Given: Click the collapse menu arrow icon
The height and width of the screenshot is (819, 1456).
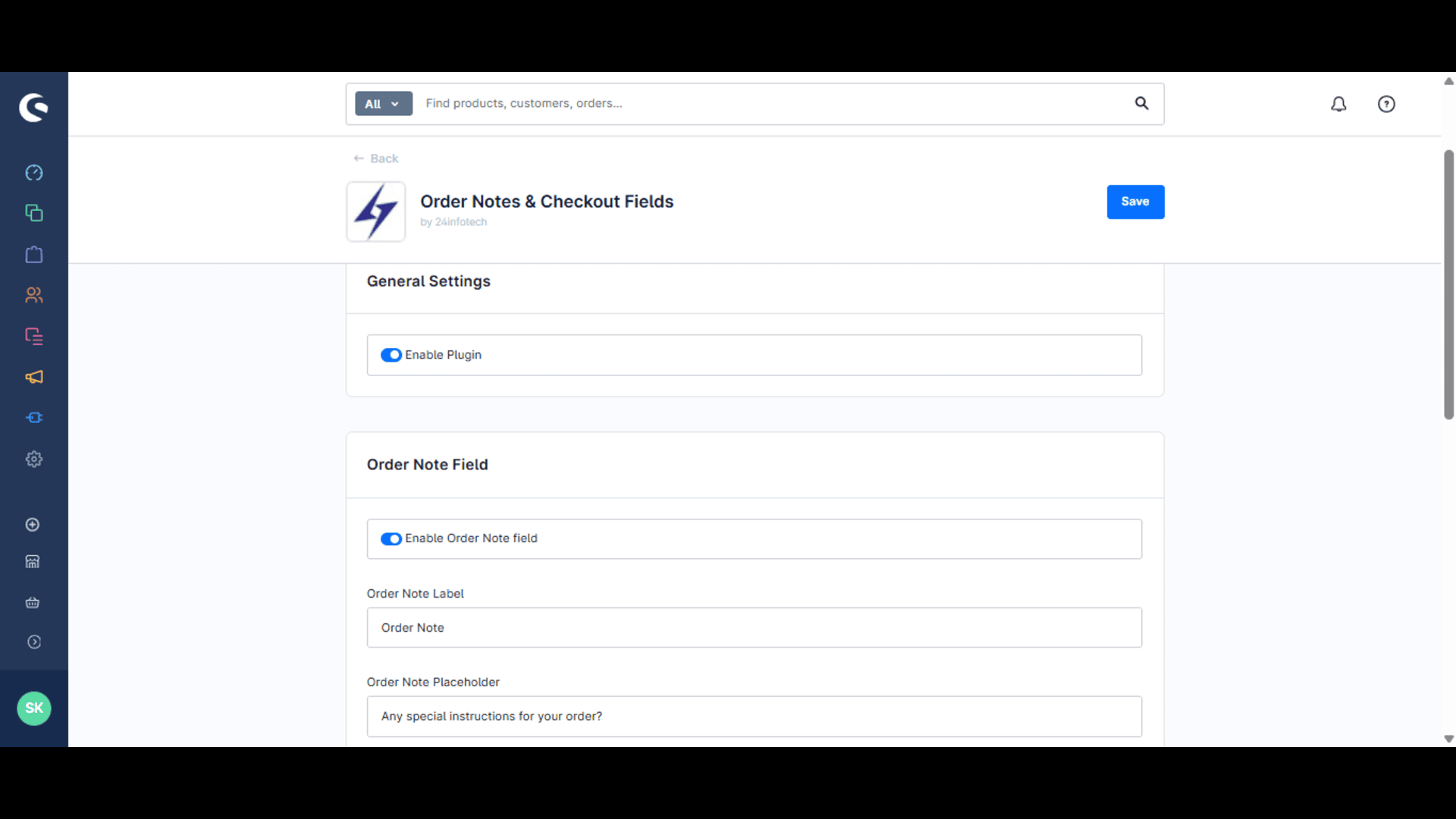Looking at the screenshot, I should 34,642.
